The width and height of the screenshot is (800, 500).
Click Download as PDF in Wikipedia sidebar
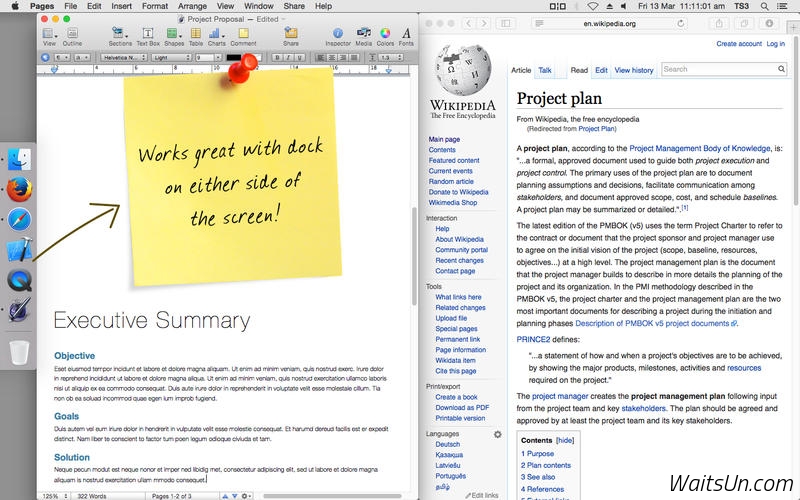462,408
